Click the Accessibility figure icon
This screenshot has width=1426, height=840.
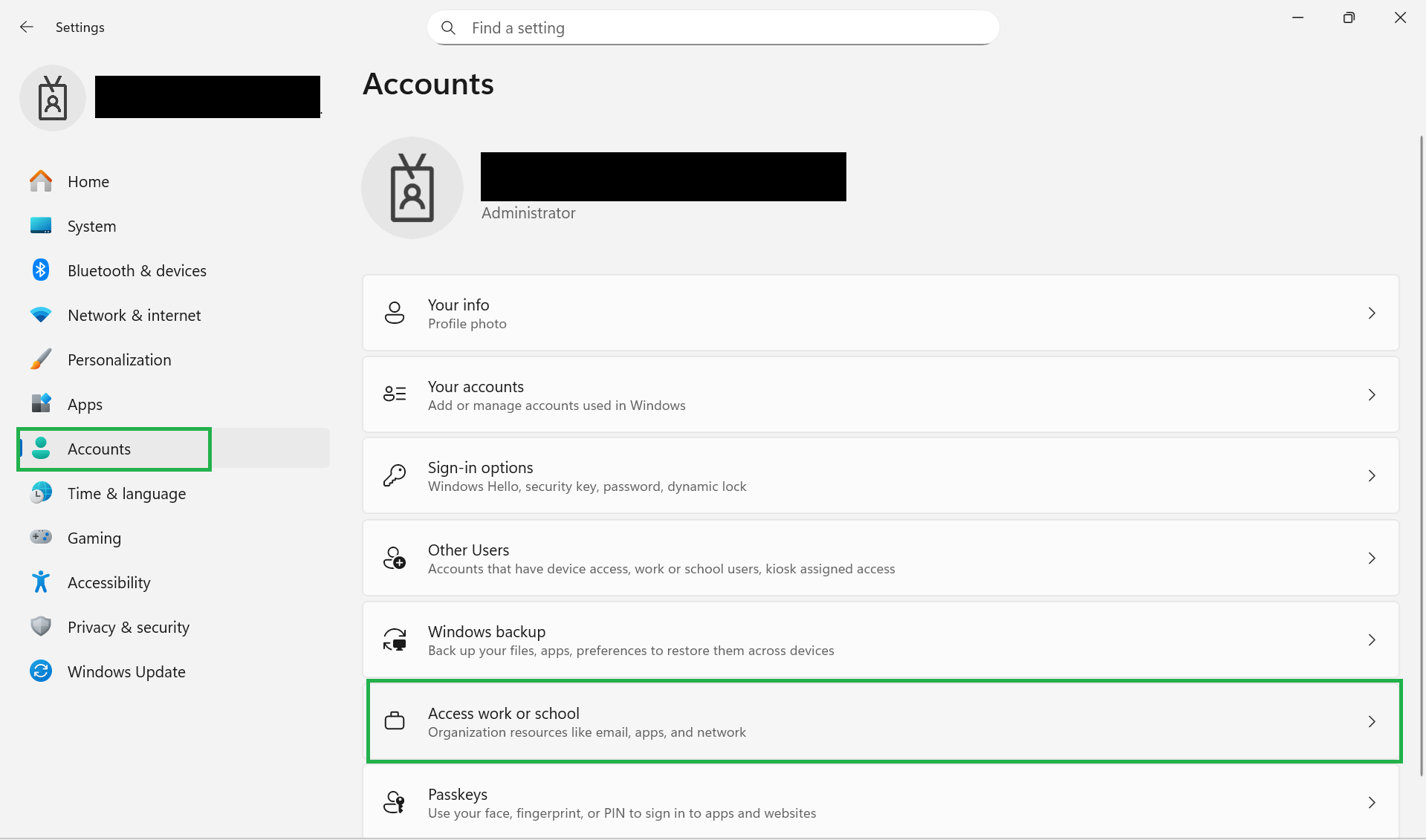pyautogui.click(x=41, y=582)
